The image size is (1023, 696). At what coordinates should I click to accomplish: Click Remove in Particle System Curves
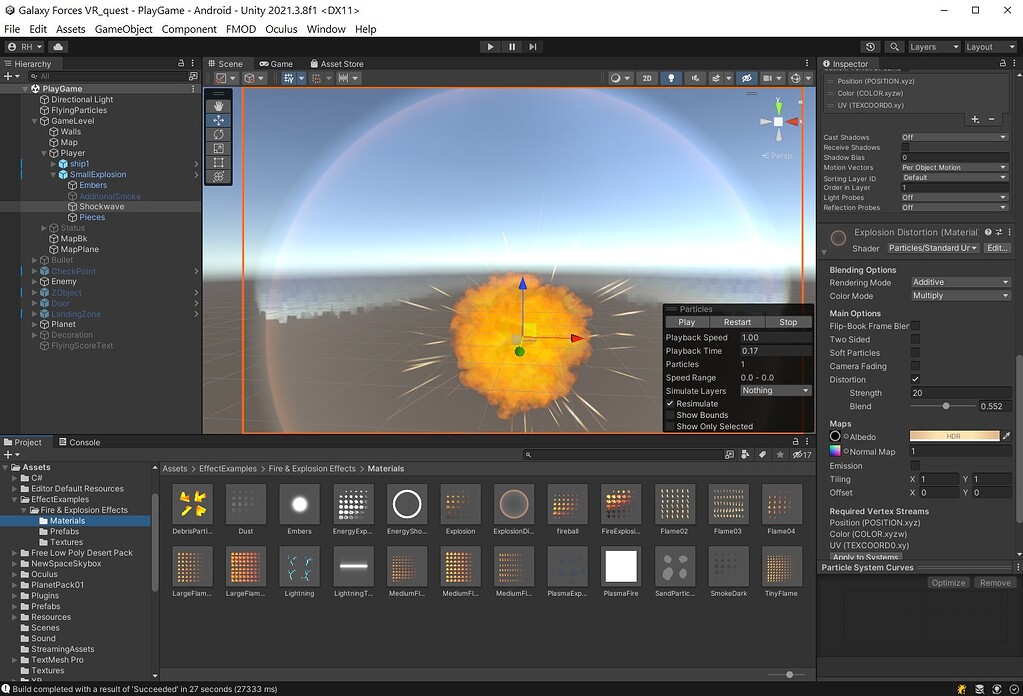tap(995, 583)
